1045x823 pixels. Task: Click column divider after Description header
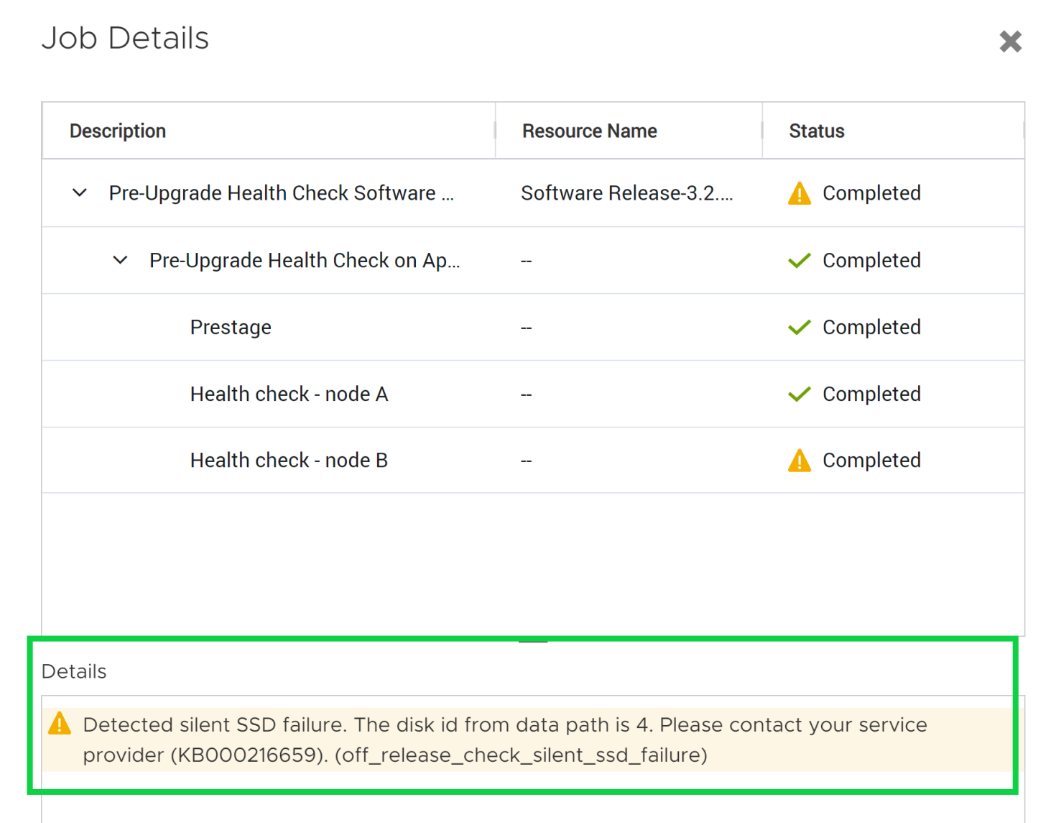495,131
